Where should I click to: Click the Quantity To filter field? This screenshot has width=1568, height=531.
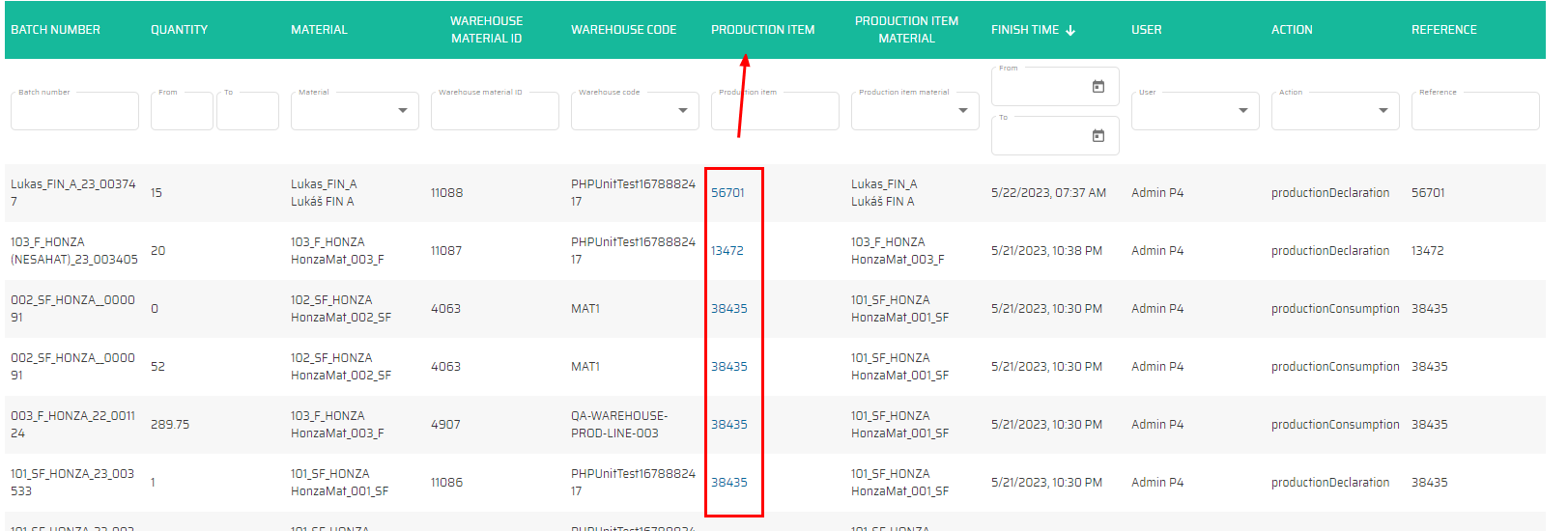(x=247, y=112)
